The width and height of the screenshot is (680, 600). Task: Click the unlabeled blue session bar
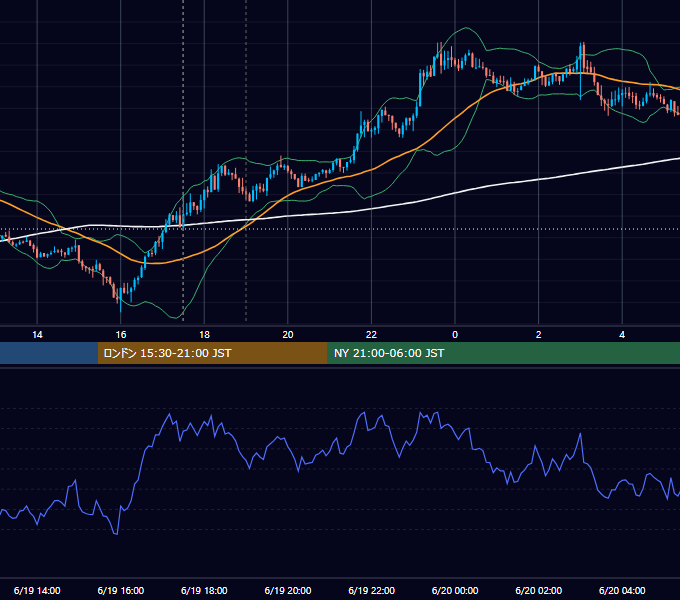tap(49, 353)
